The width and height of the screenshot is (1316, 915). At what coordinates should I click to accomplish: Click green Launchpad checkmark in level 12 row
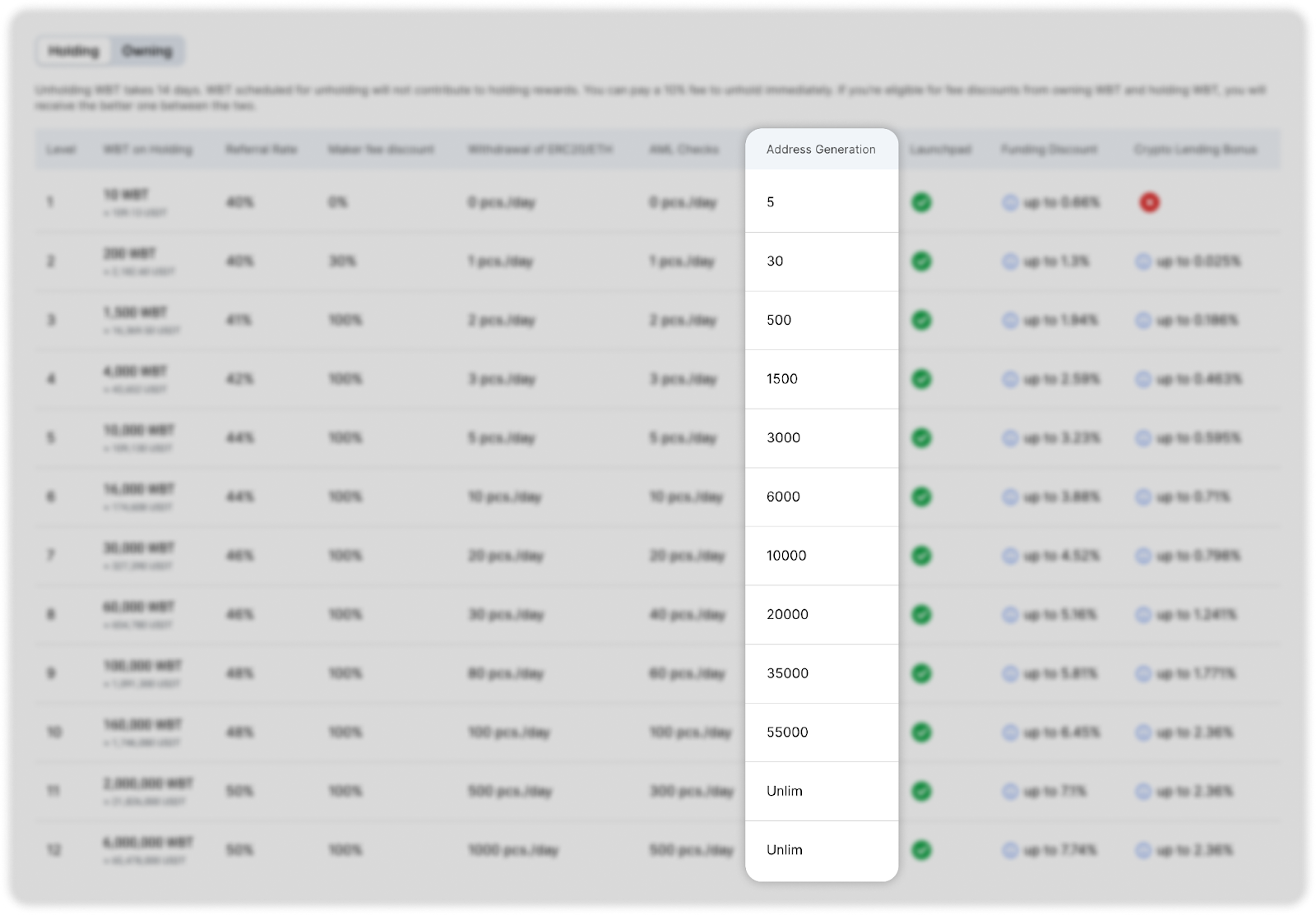(x=921, y=850)
